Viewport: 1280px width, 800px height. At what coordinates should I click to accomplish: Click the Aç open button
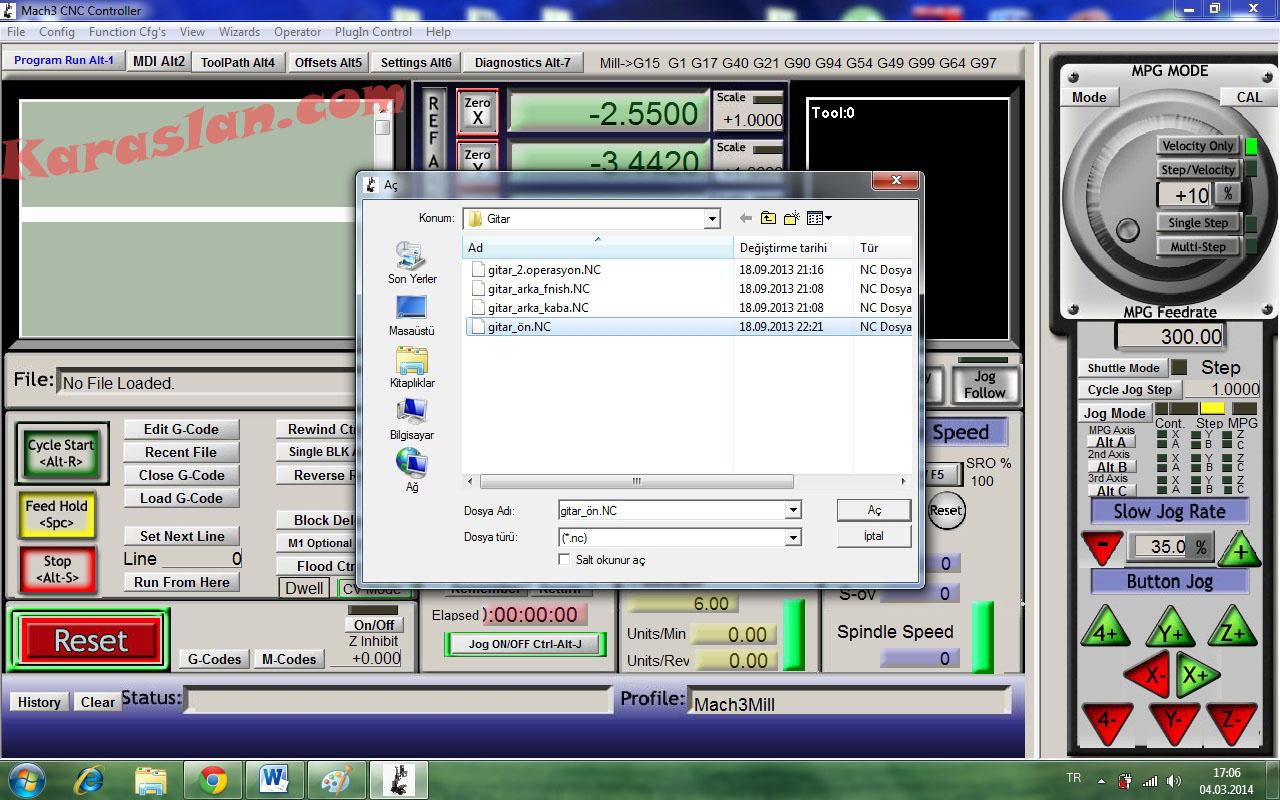point(874,510)
